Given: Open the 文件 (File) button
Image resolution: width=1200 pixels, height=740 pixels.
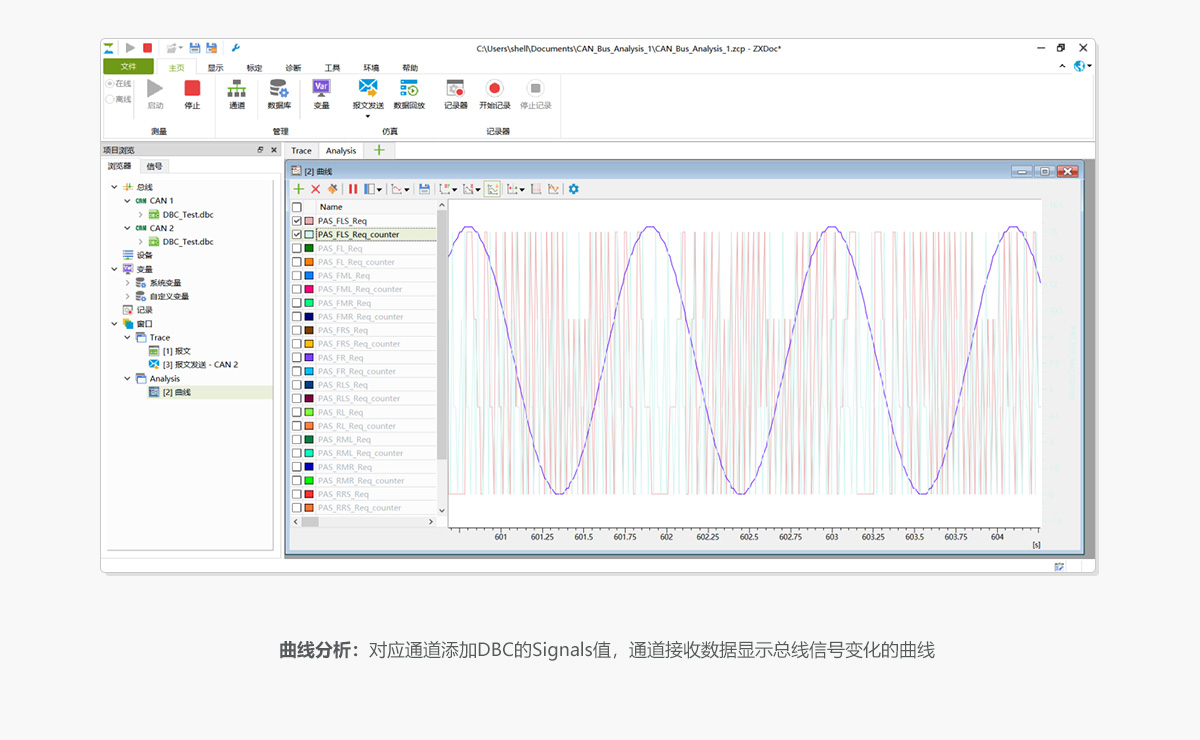Looking at the screenshot, I should pyautogui.click(x=128, y=67).
